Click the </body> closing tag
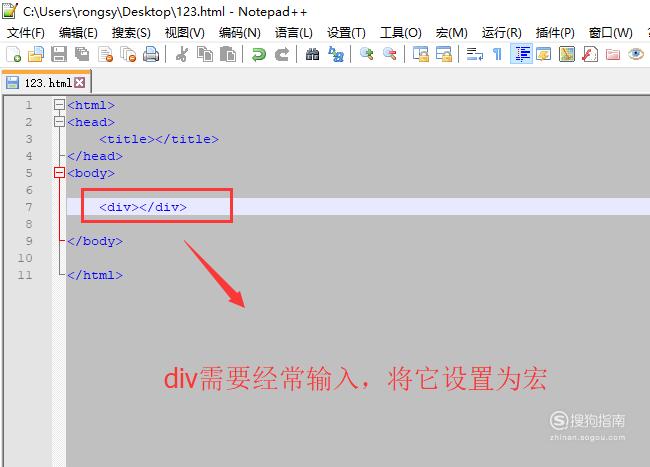This screenshot has width=650, height=467. pos(95,241)
